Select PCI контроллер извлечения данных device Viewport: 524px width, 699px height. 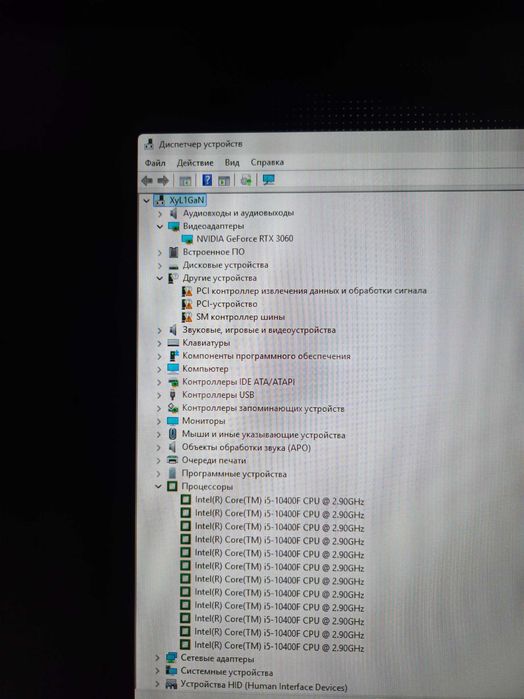311,291
